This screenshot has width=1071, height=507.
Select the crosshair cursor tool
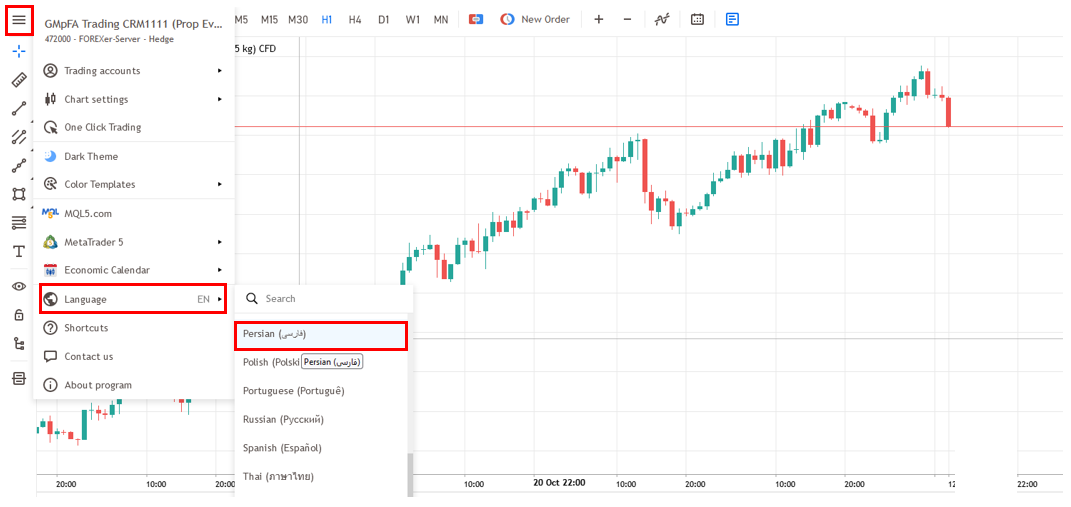click(x=19, y=51)
